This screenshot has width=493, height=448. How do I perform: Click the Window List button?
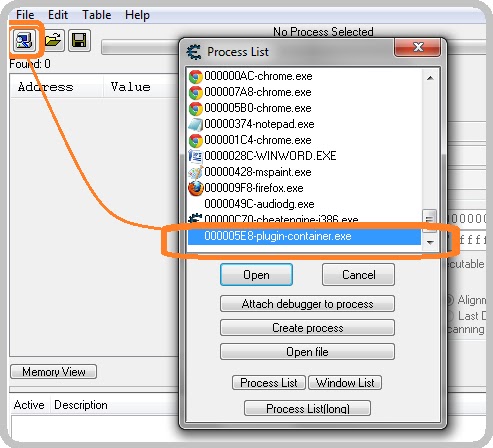click(345, 383)
